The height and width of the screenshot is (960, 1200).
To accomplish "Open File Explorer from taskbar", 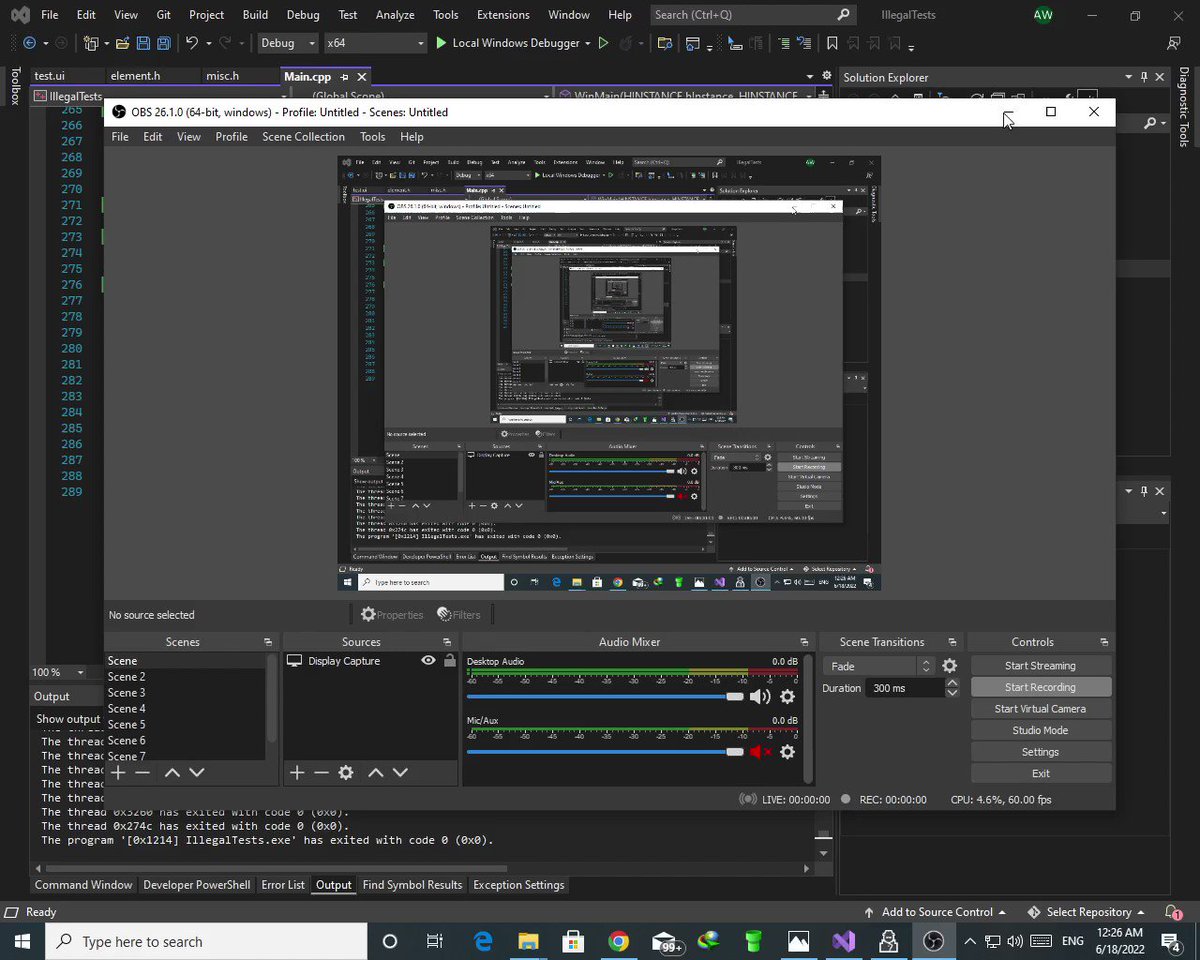I will [528, 941].
